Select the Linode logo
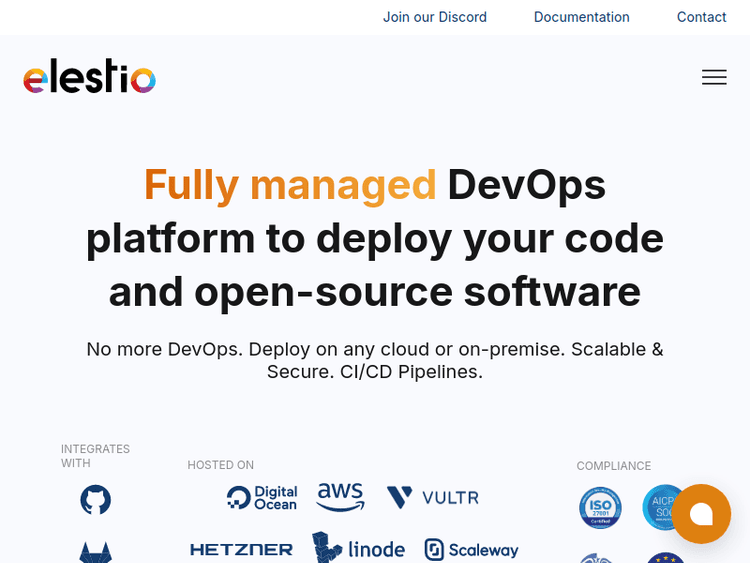Viewport: 750px width, 563px height. 358,548
